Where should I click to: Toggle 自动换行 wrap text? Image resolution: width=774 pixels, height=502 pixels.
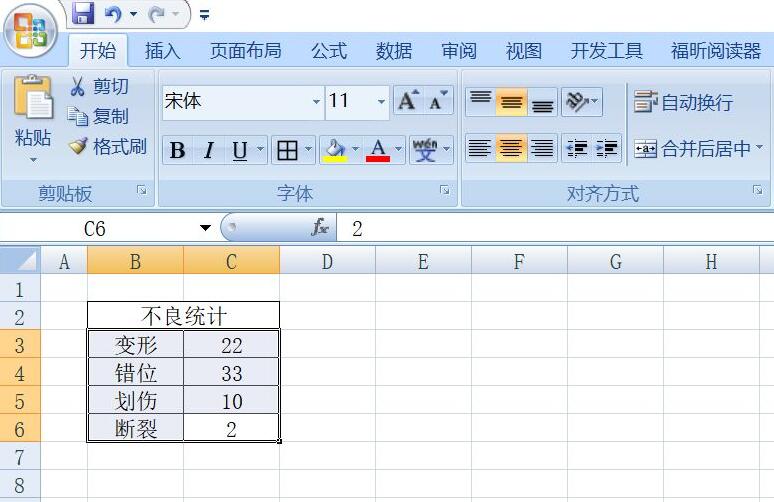[x=683, y=102]
